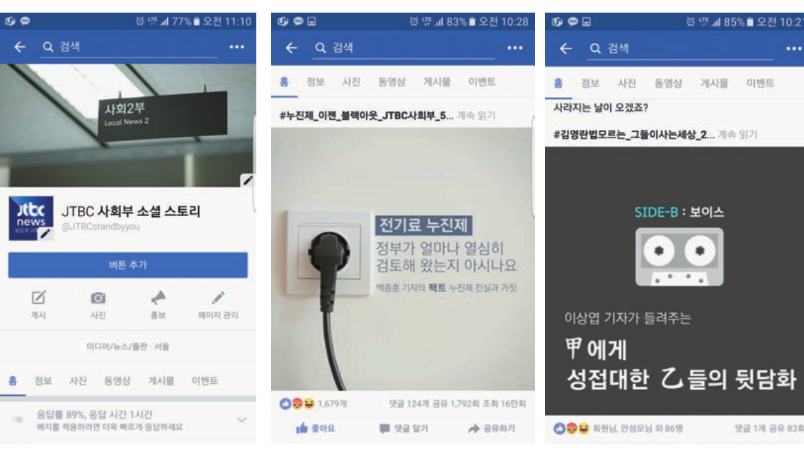Tap back arrow on JTBC page screen

tap(19, 47)
